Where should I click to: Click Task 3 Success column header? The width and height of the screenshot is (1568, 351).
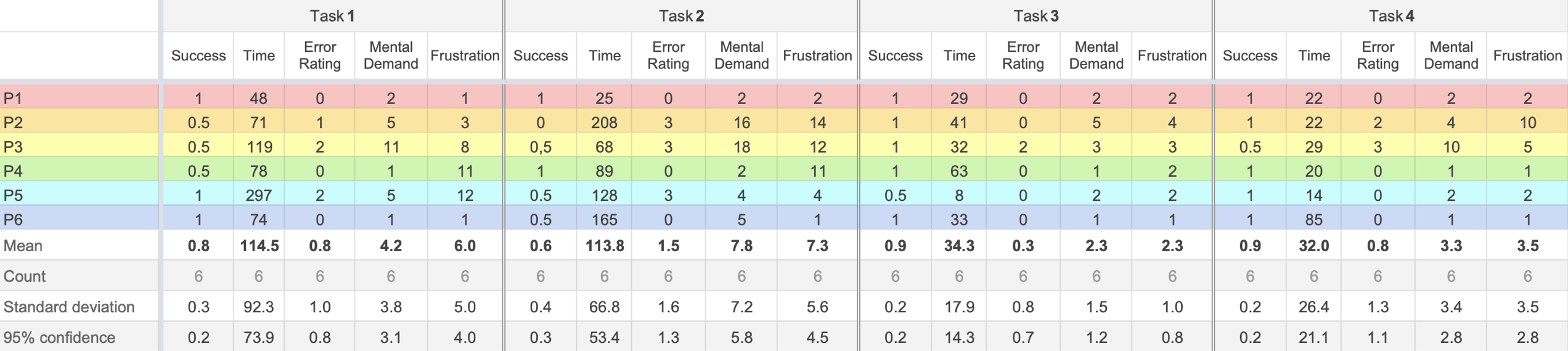coord(895,55)
